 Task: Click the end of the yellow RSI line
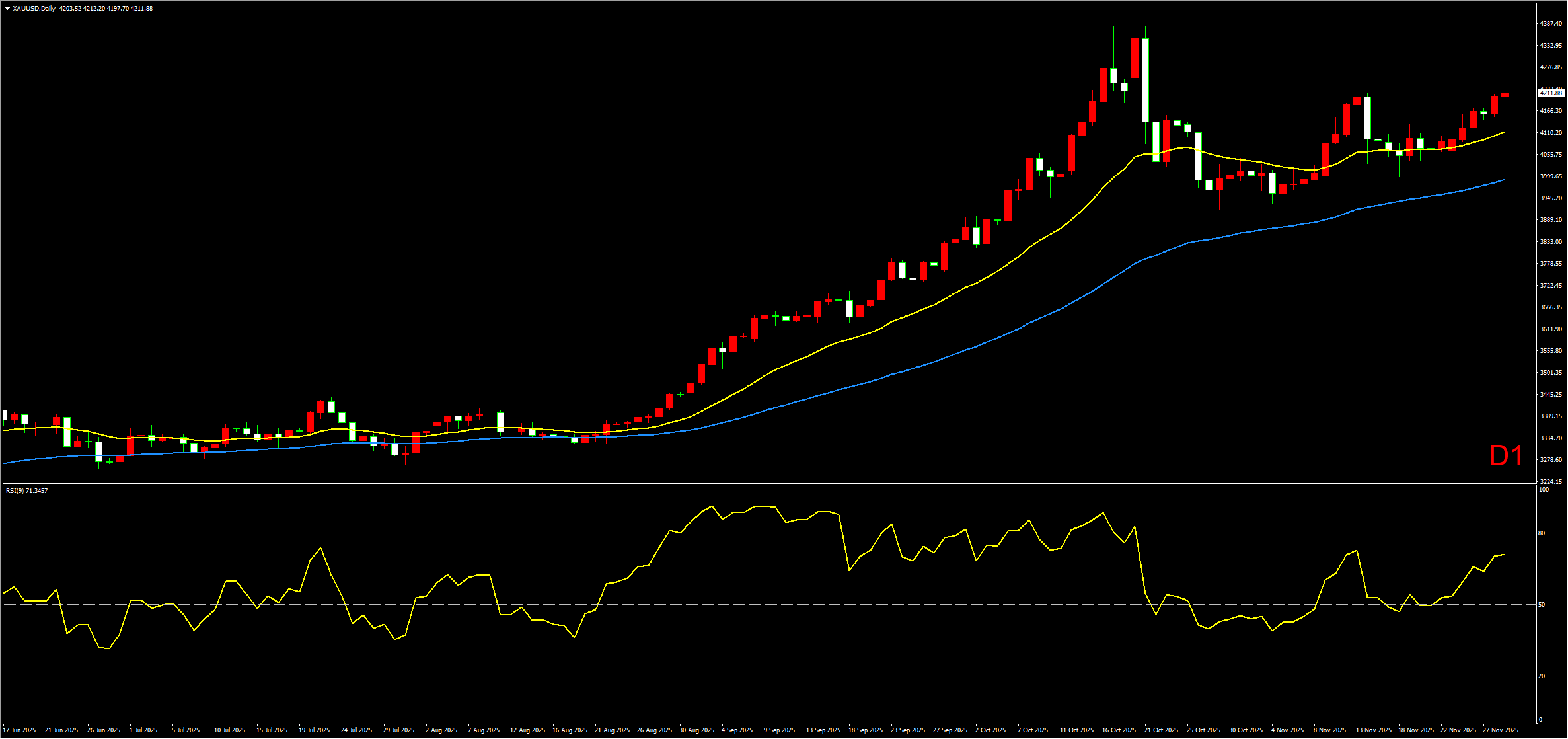(1504, 555)
